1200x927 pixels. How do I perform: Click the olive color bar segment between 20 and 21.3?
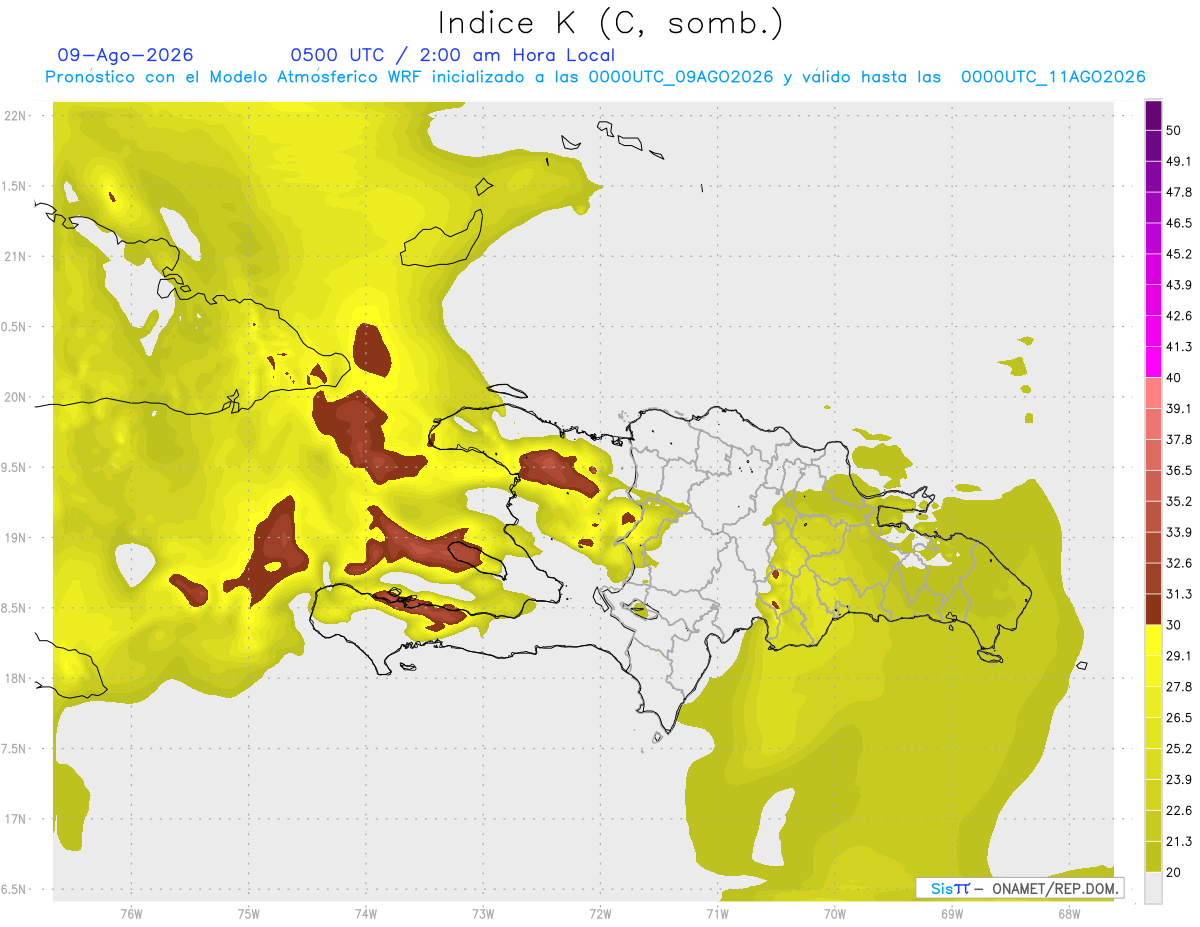point(1153,856)
